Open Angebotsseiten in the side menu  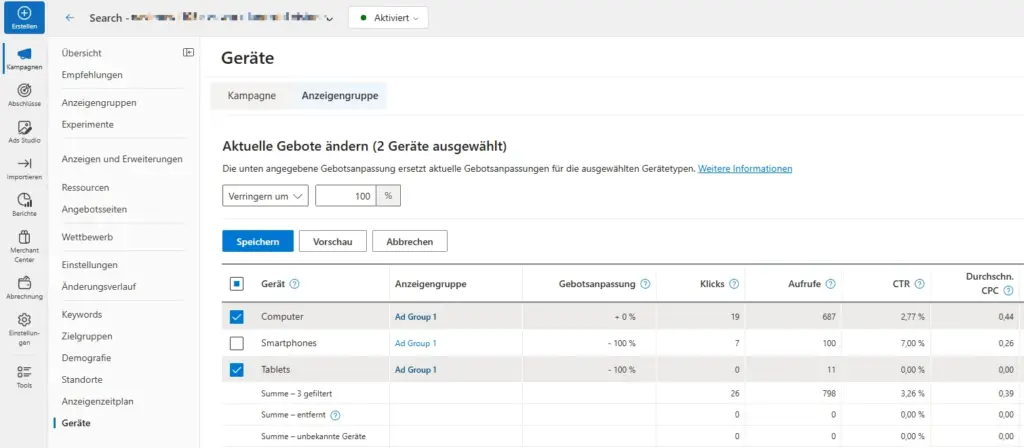pos(94,210)
